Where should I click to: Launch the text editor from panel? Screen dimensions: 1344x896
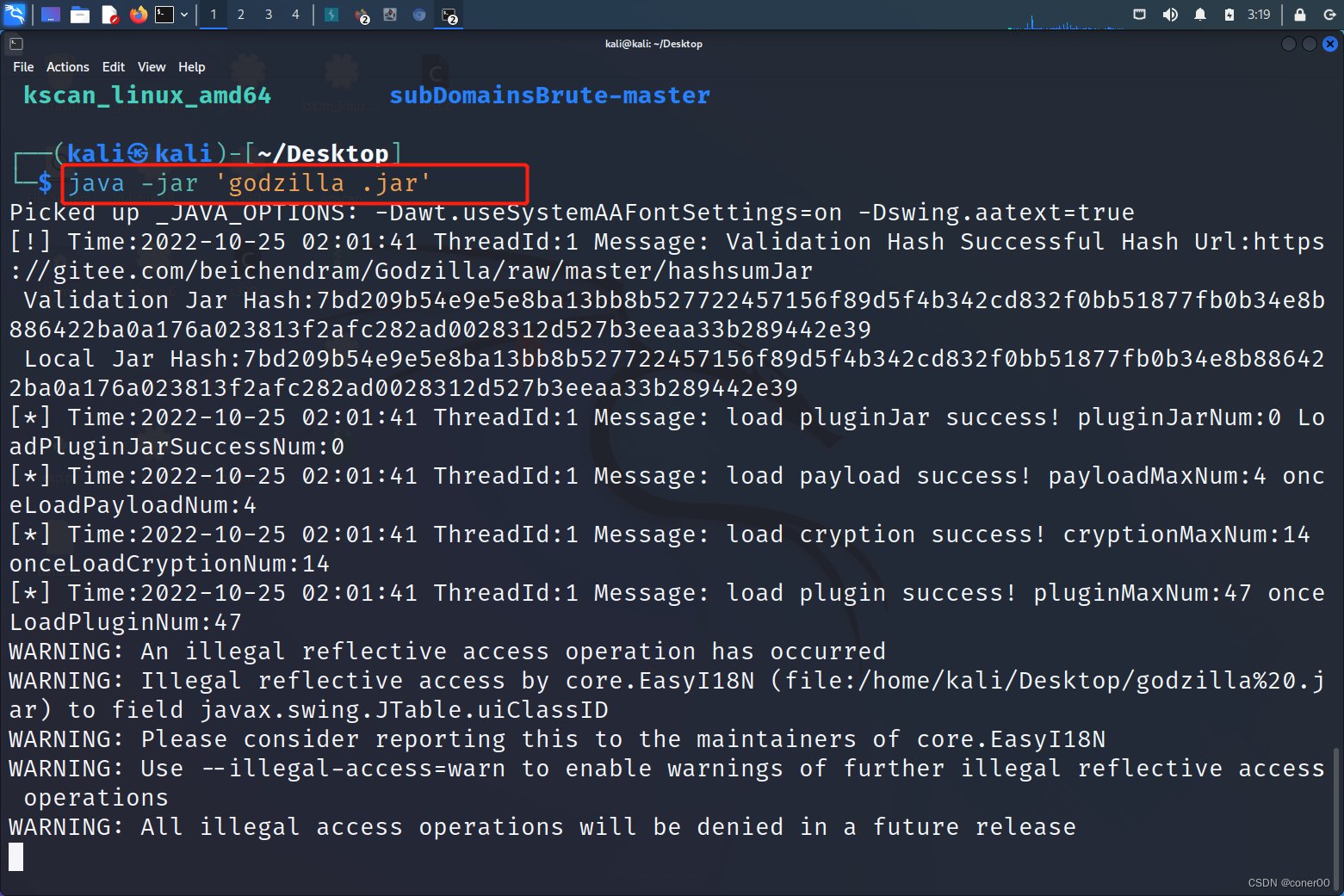click(x=109, y=15)
